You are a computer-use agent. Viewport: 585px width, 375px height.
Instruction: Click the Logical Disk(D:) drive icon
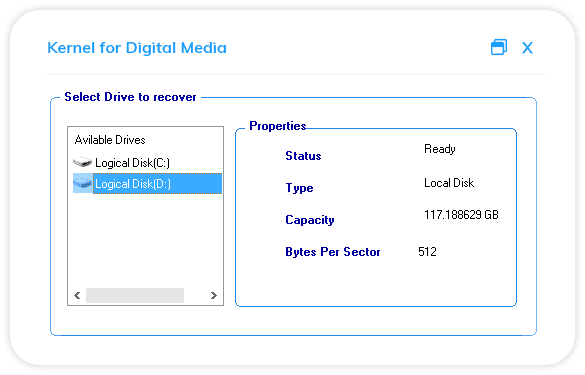point(82,183)
